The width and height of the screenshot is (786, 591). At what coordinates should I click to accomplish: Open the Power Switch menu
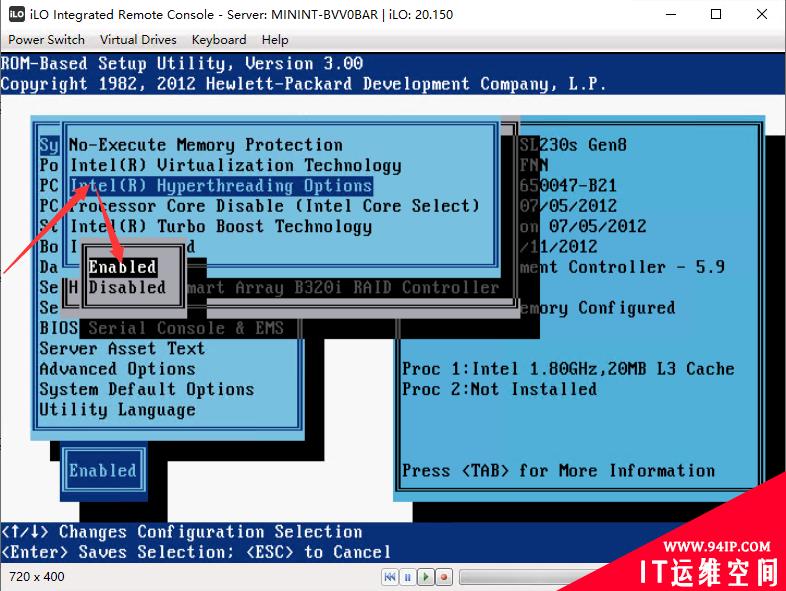46,40
